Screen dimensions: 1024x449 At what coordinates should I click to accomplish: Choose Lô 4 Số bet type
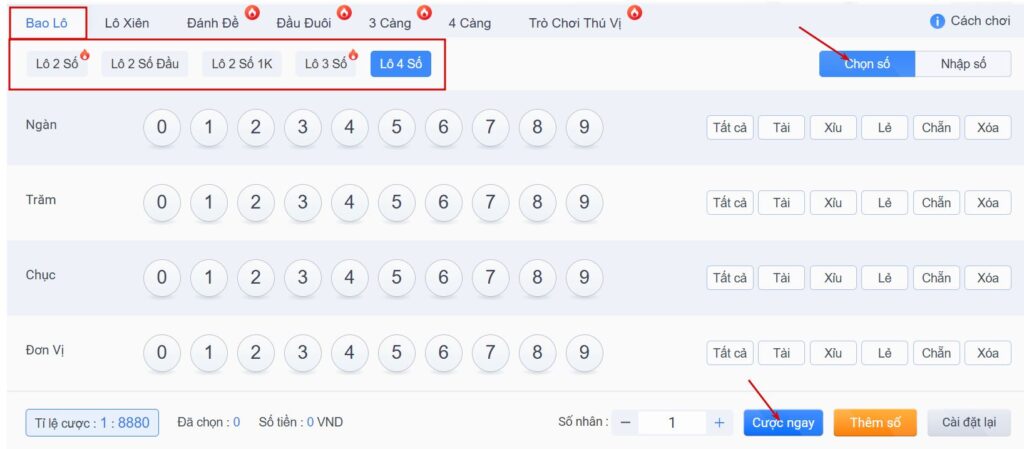(401, 64)
